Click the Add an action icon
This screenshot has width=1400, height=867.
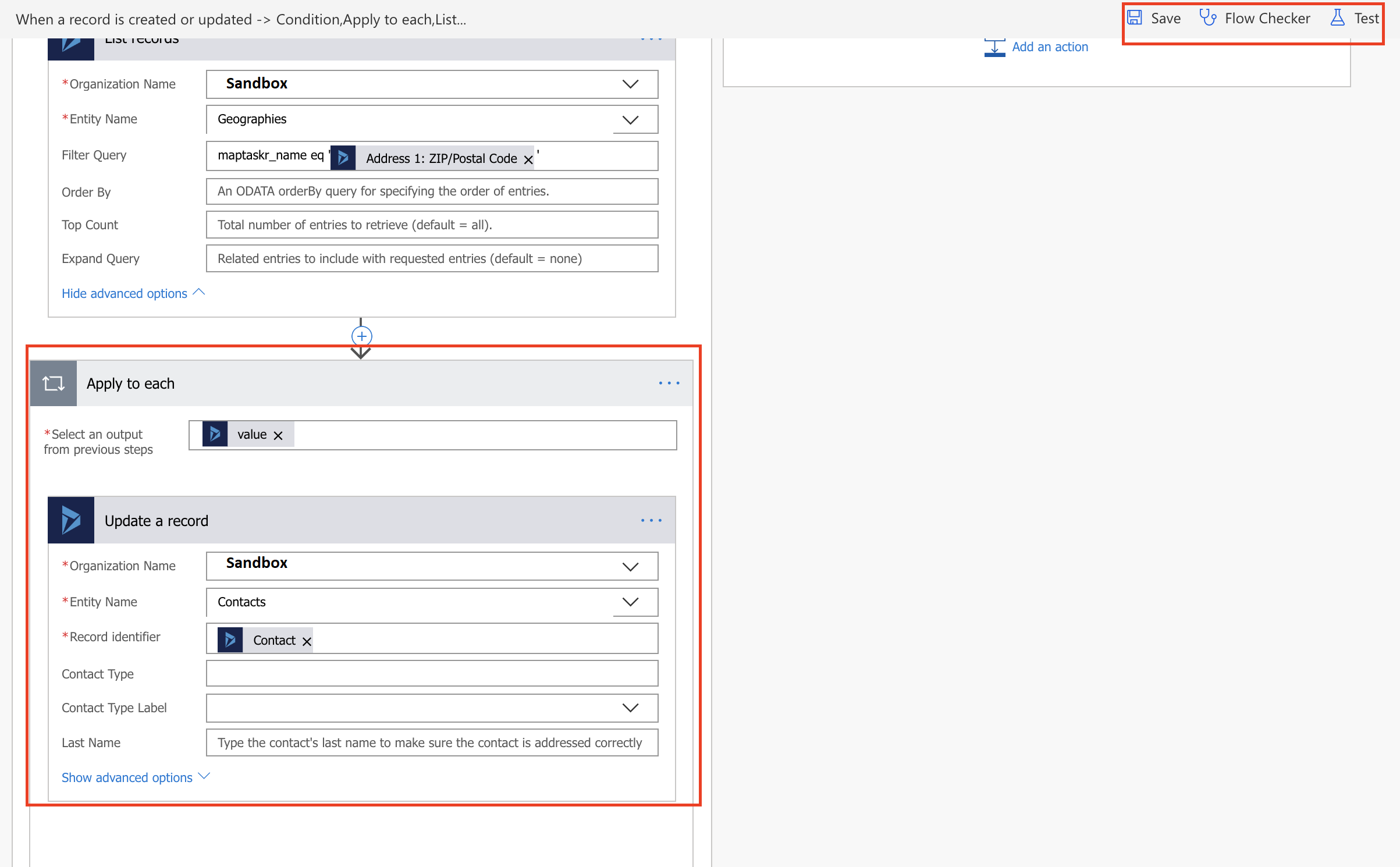(994, 48)
